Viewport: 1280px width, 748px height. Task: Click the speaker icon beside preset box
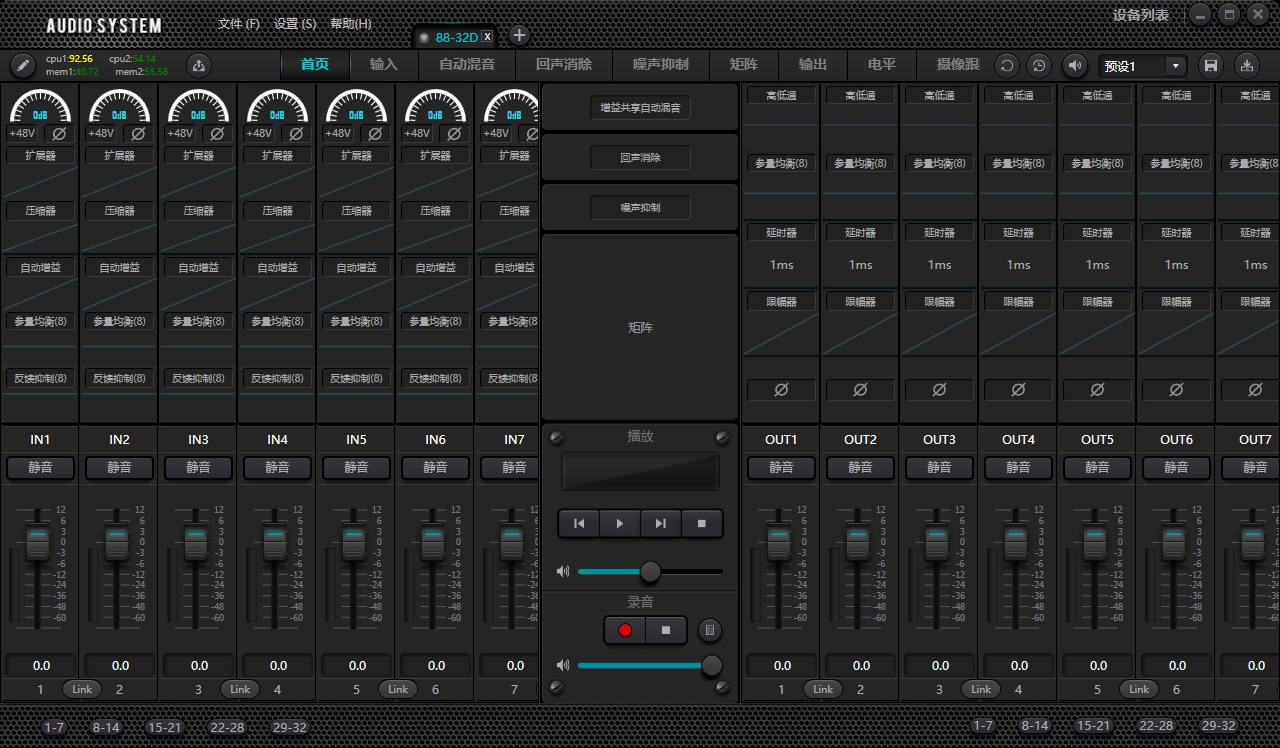click(x=1074, y=66)
